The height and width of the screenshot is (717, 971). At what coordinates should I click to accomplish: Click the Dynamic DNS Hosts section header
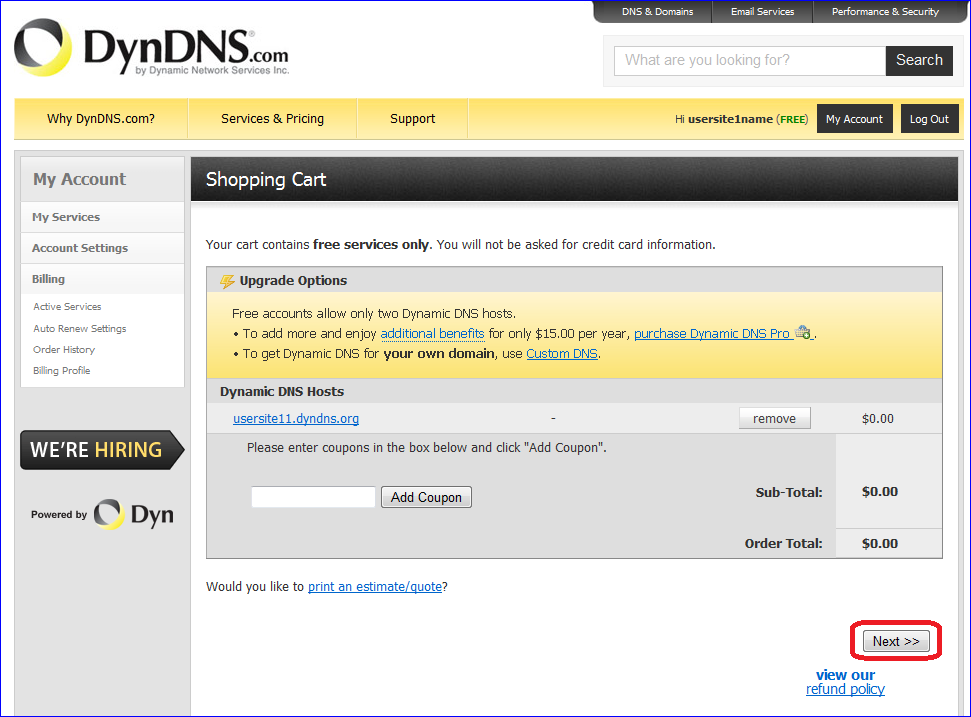(282, 391)
